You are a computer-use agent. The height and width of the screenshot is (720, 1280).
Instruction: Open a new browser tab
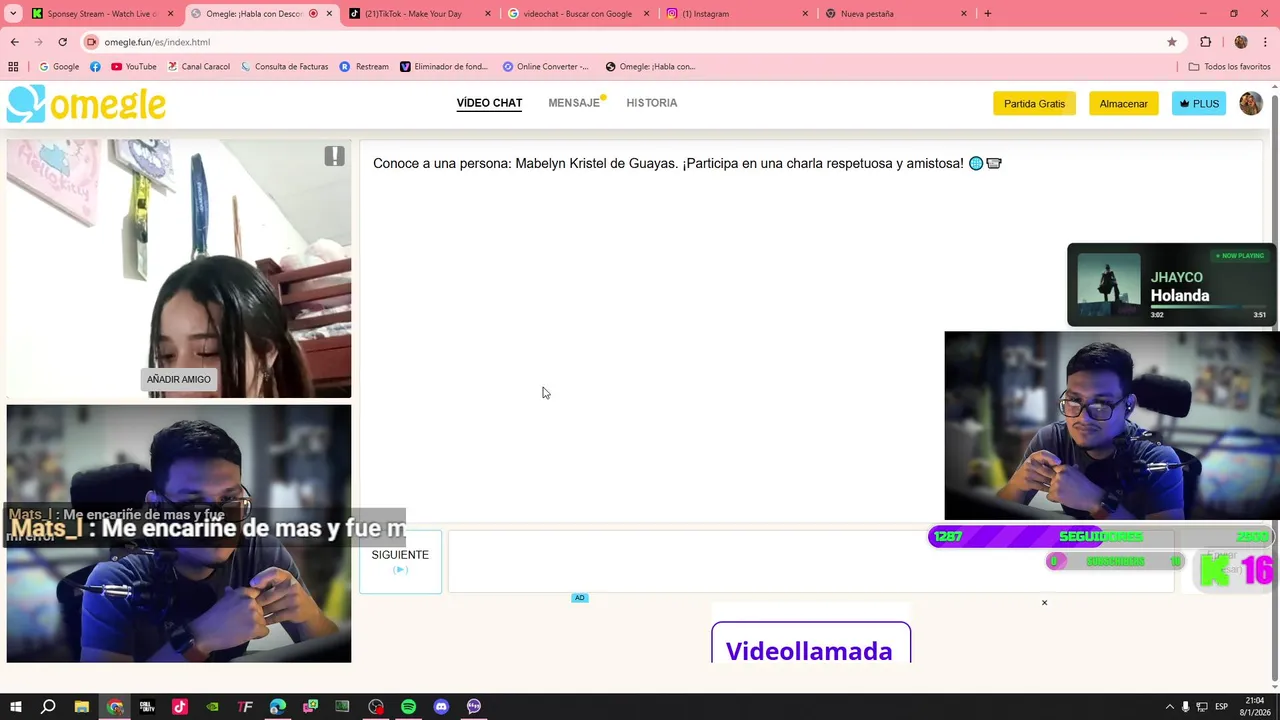coord(988,14)
